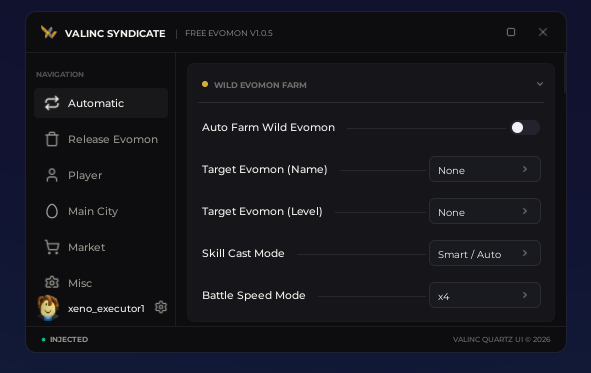This screenshot has height=373, width=591.
Task: Click the Release Evomon trash icon
Action: [x=52, y=139]
